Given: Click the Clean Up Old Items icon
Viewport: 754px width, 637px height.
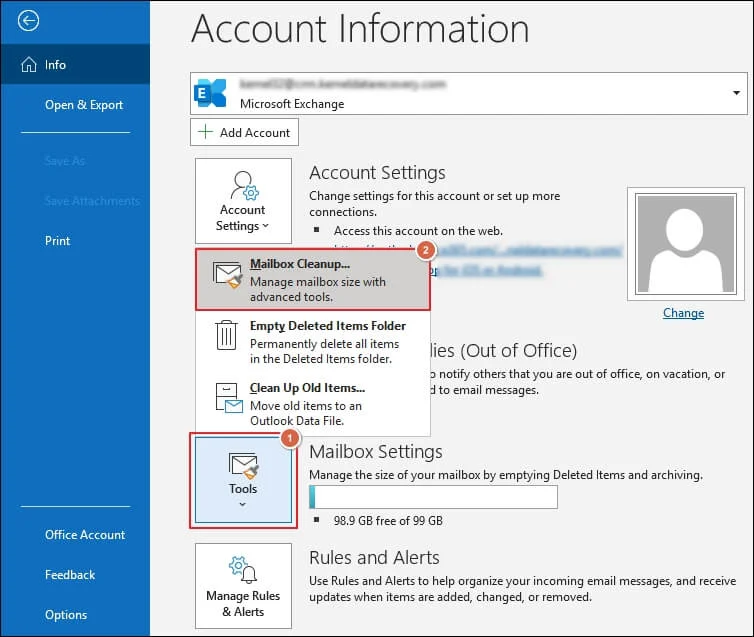Looking at the screenshot, I should tap(228, 398).
